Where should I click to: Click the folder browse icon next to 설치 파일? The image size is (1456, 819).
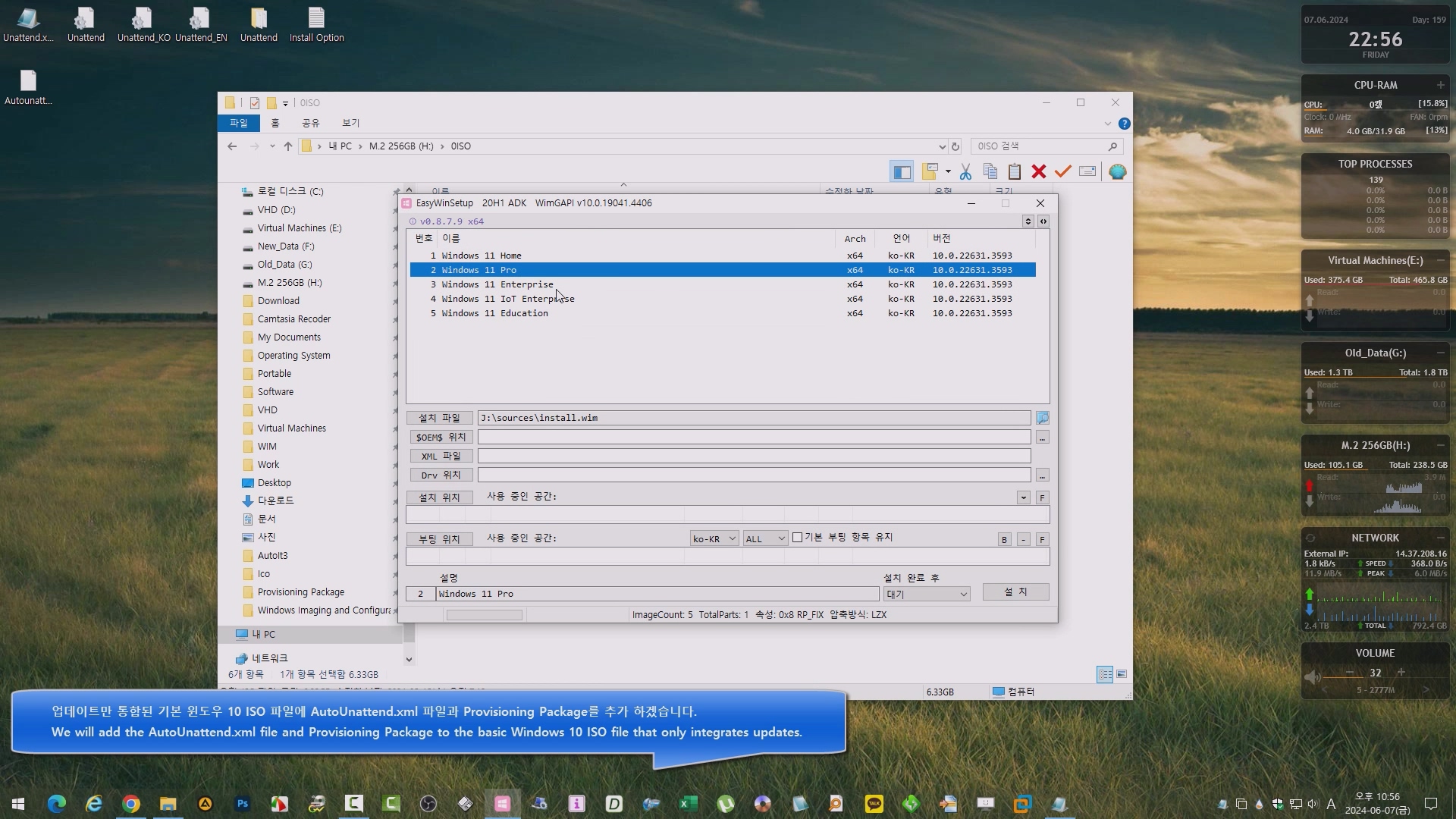pos(1042,417)
